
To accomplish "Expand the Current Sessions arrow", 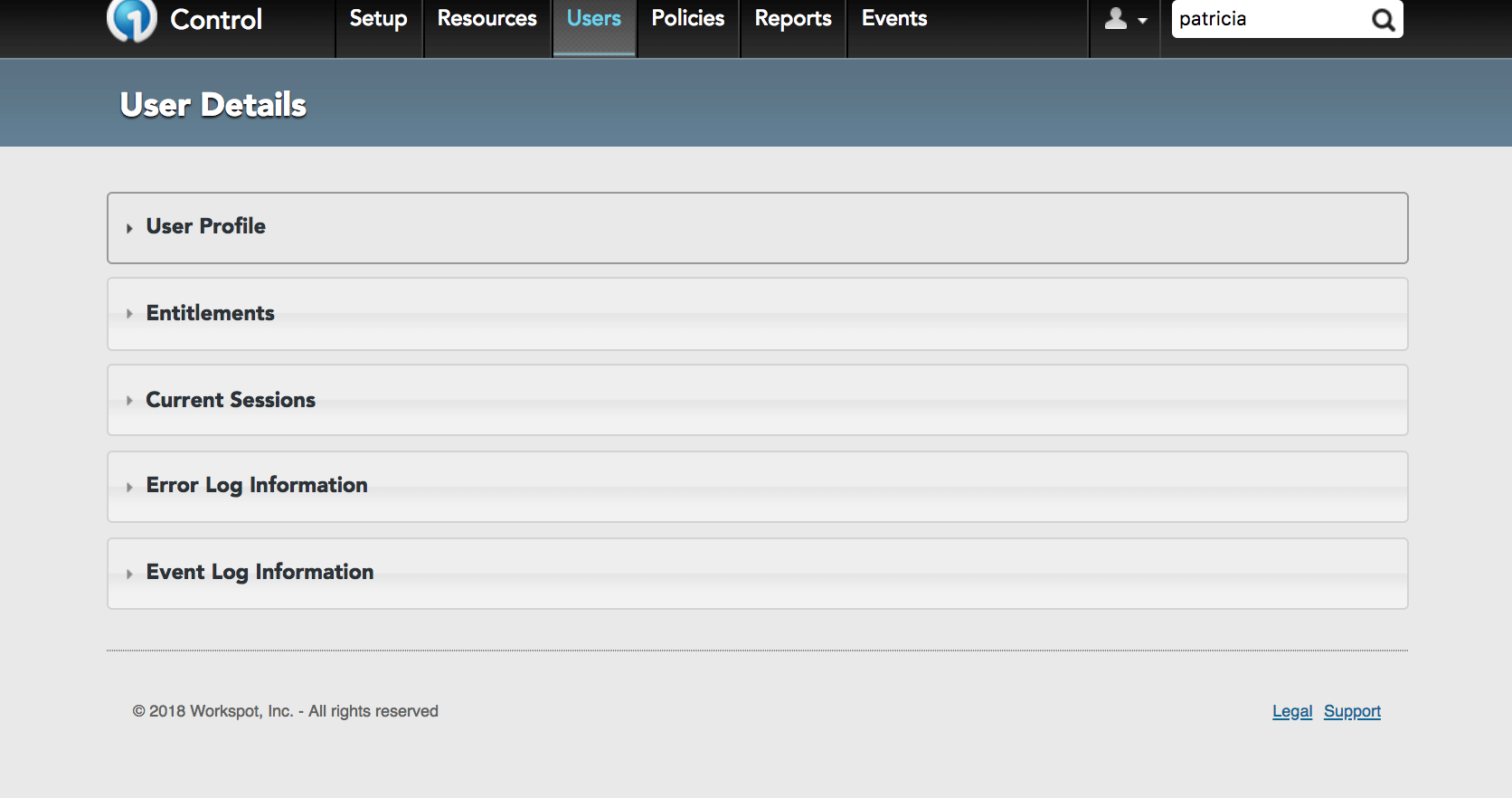I will pos(129,401).
